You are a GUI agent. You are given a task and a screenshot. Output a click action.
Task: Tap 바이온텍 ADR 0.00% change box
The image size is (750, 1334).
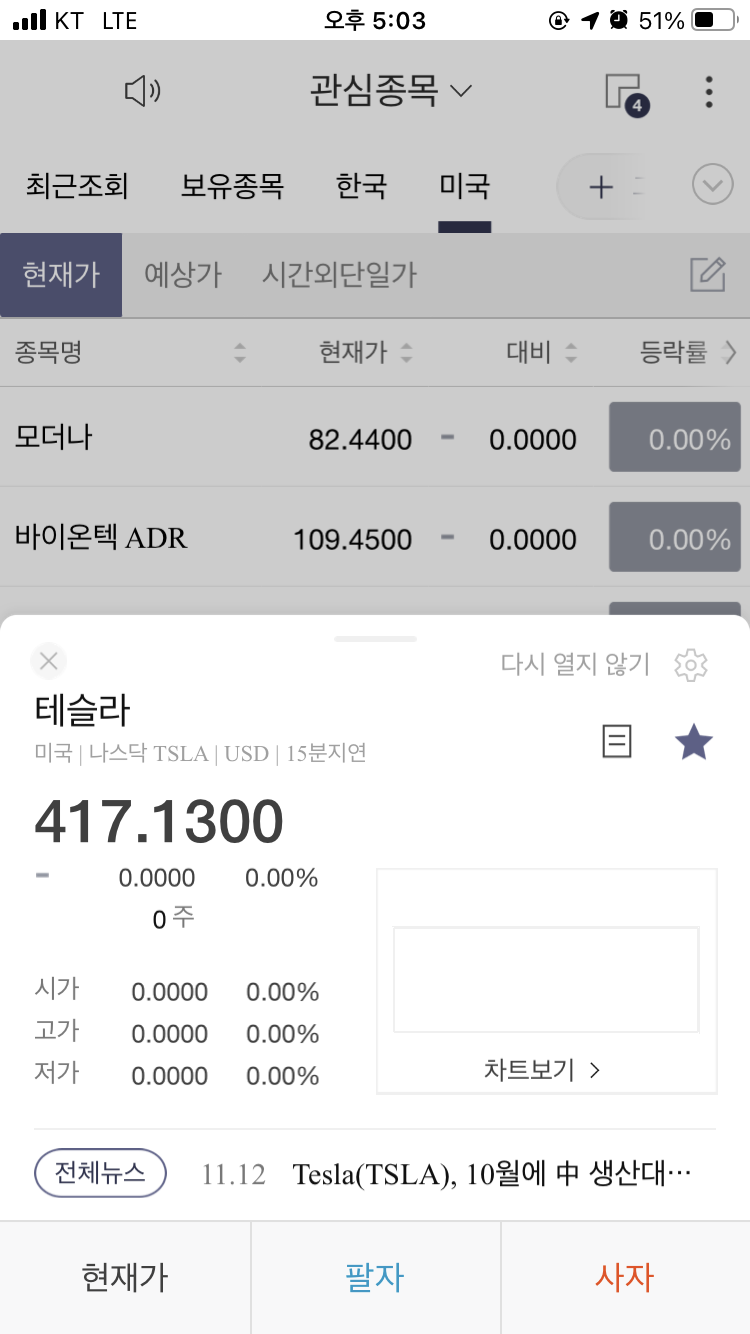click(675, 537)
